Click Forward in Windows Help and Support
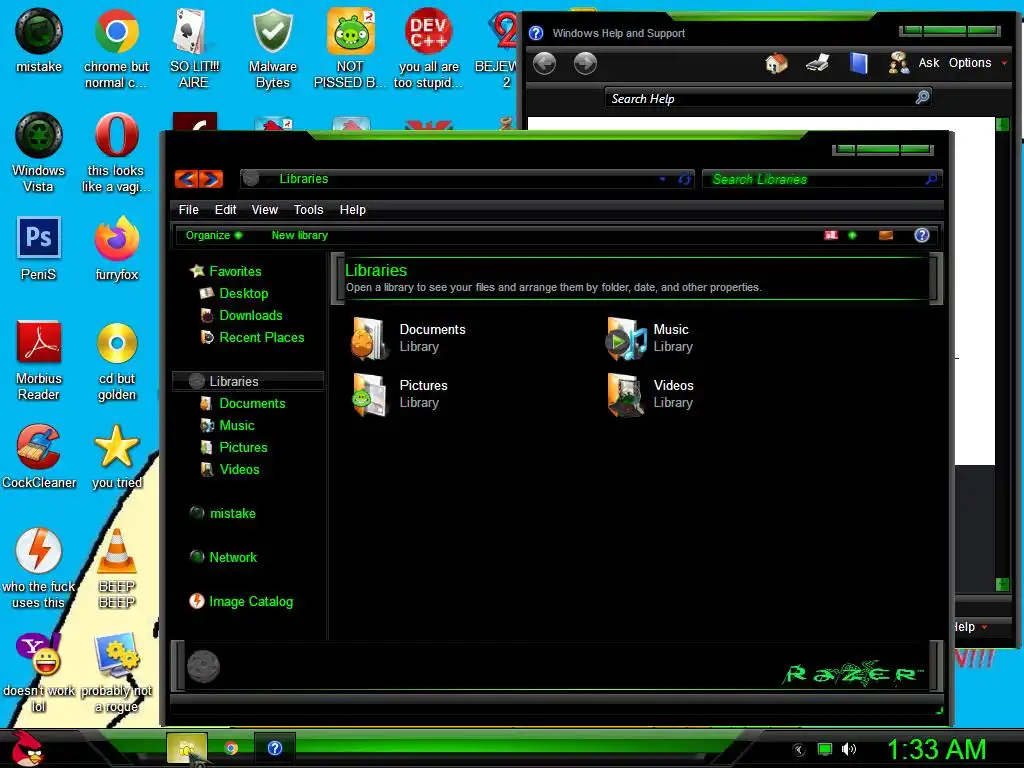This screenshot has height=768, width=1024. (x=585, y=63)
